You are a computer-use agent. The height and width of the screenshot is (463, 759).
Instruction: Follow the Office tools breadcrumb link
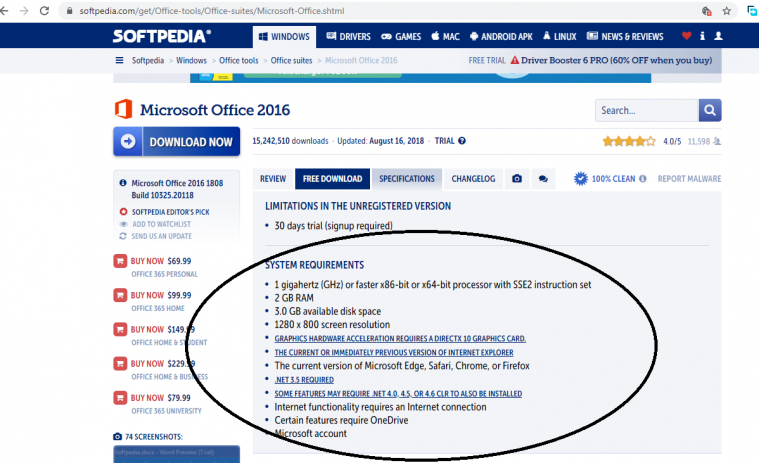click(x=239, y=60)
